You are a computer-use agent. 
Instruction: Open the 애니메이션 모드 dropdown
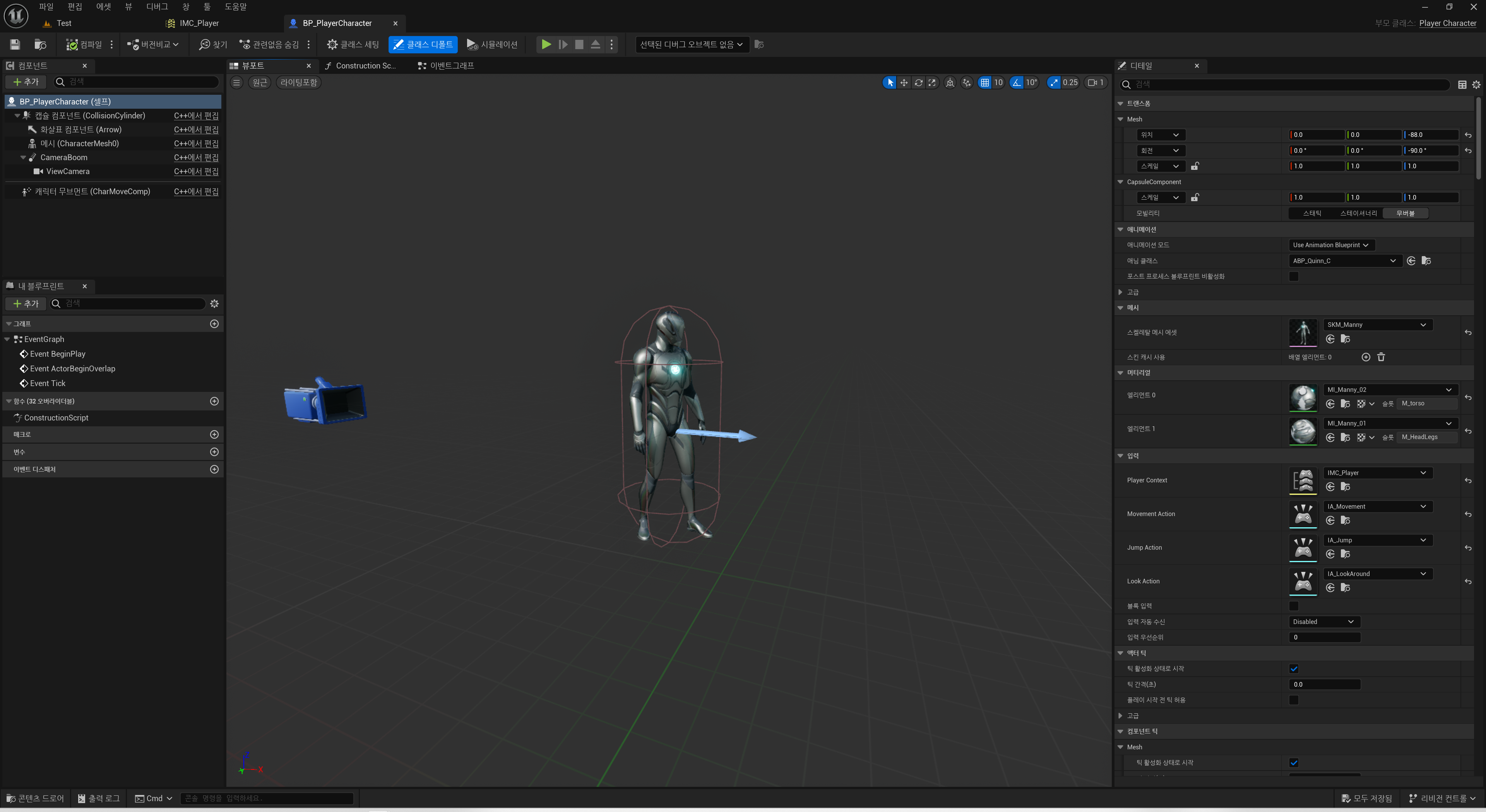coord(1330,245)
